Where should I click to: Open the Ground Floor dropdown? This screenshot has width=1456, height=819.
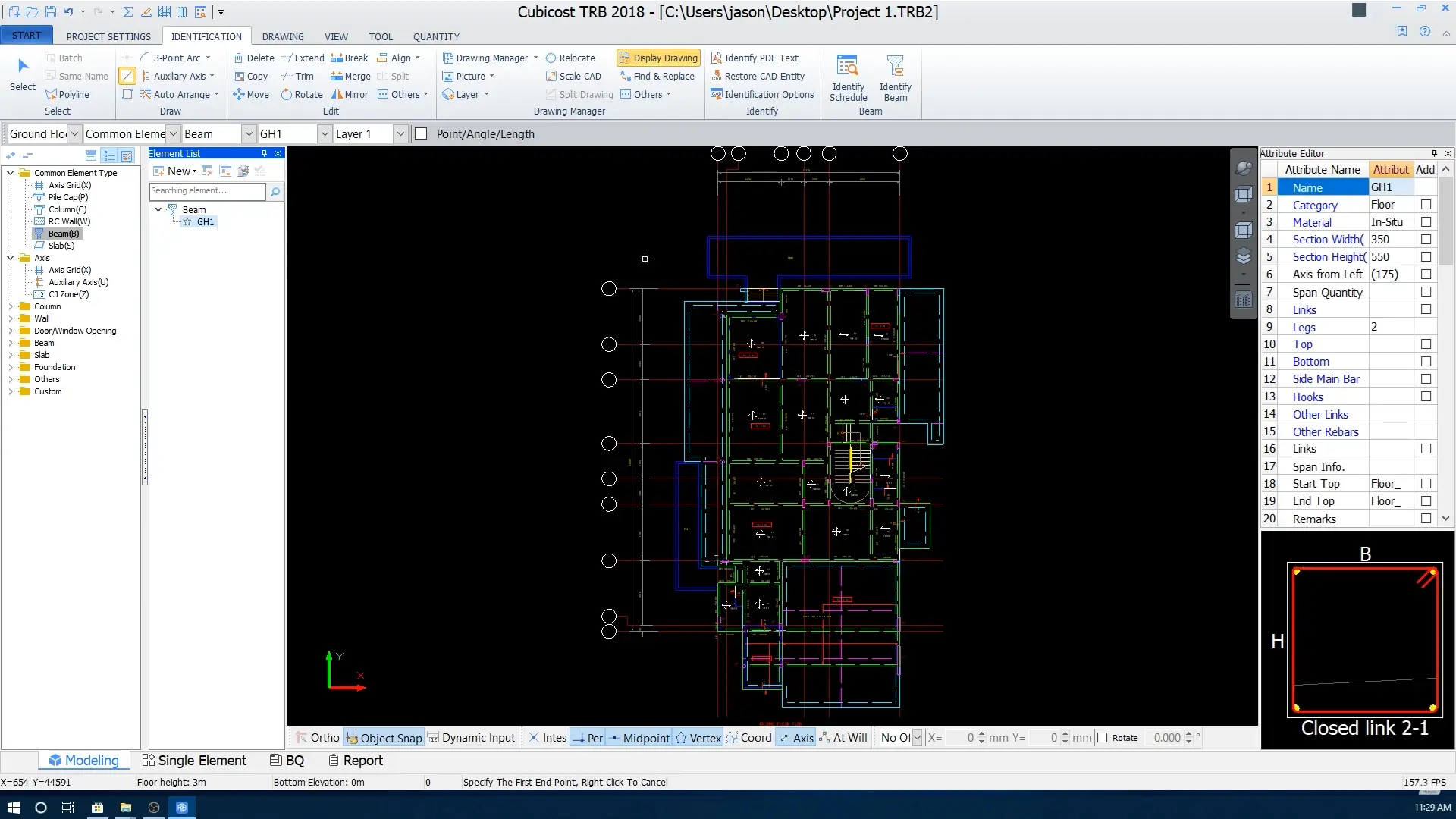(74, 133)
